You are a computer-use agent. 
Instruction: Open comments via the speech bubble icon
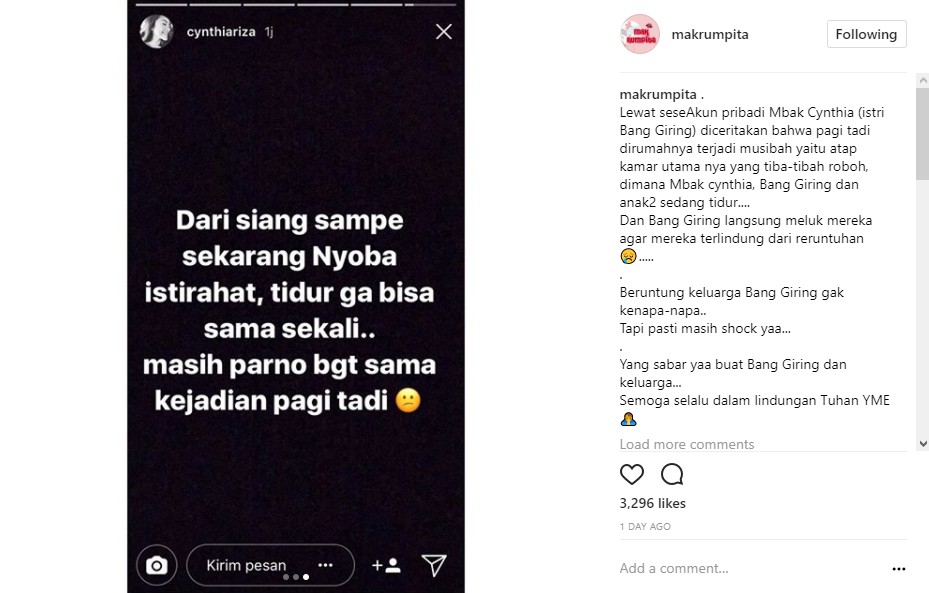coord(672,475)
